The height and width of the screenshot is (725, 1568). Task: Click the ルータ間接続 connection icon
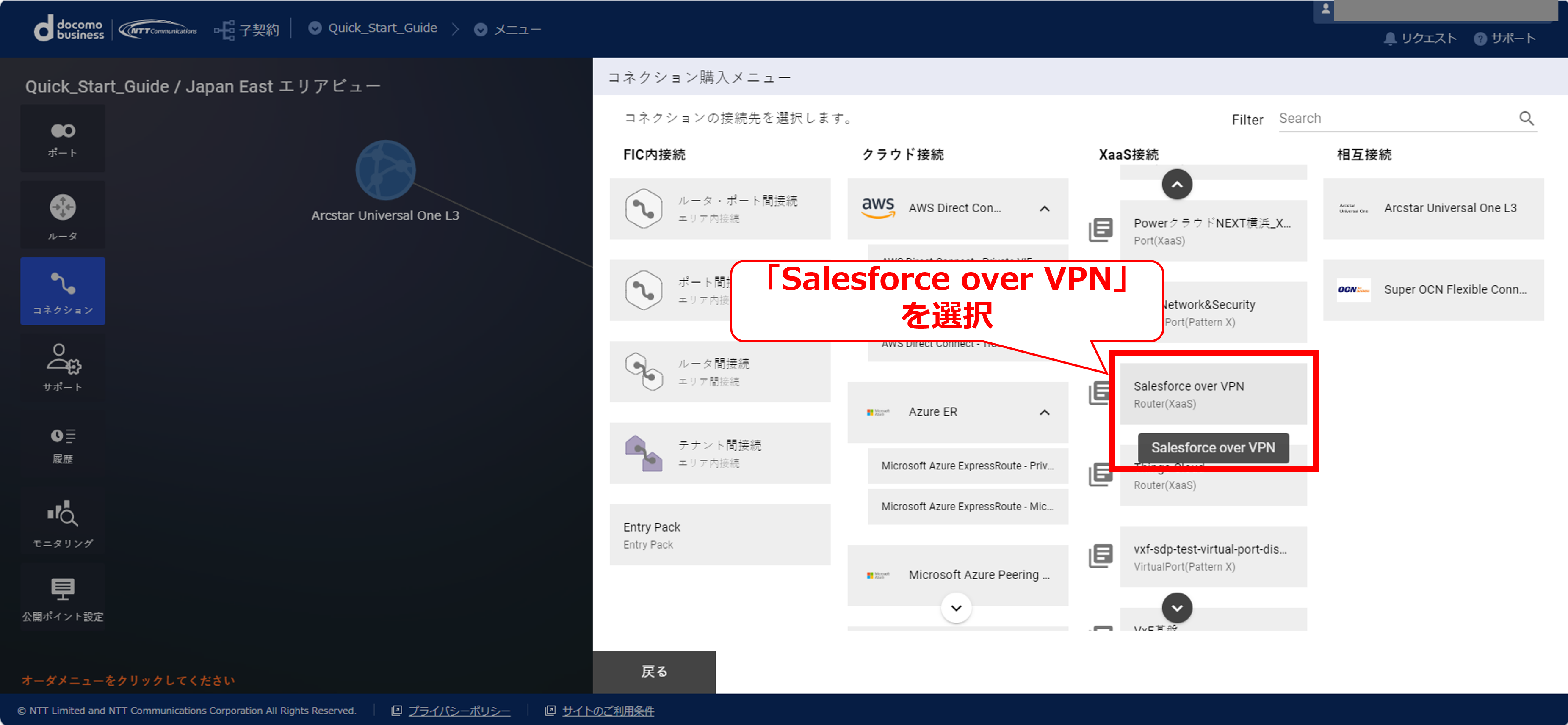click(643, 372)
